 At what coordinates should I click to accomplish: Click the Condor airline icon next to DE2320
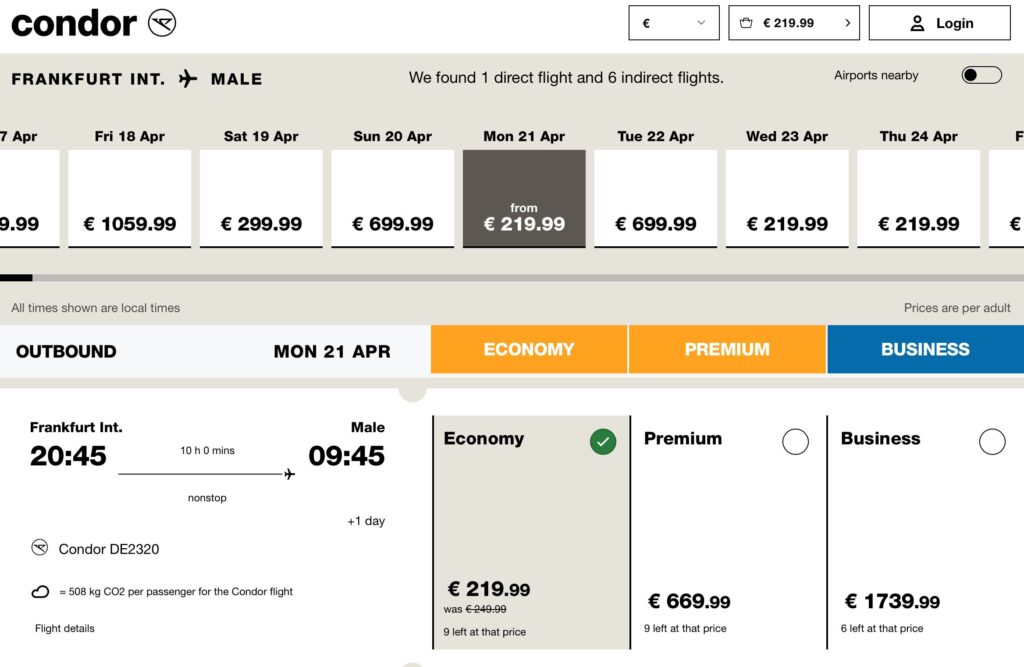click(x=40, y=547)
